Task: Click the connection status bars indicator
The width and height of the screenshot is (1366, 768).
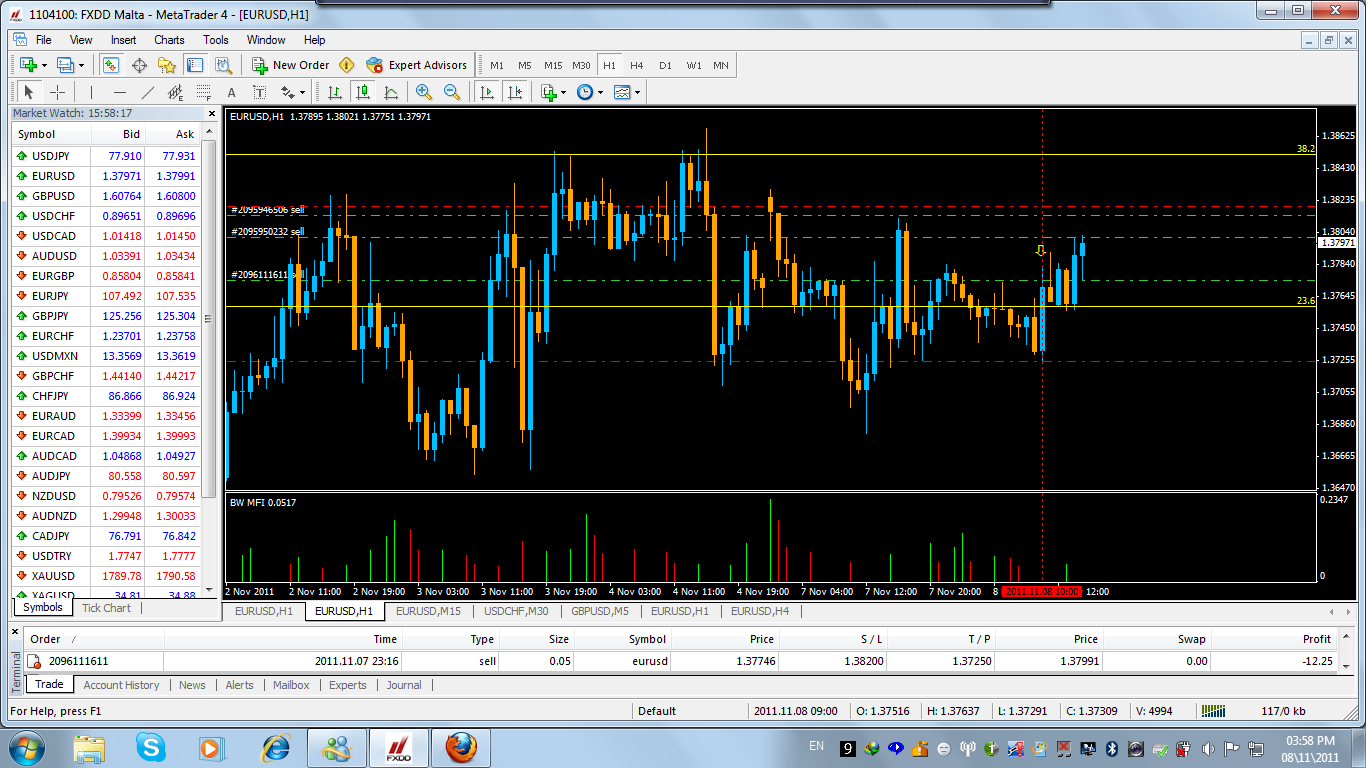Action: [1213, 711]
